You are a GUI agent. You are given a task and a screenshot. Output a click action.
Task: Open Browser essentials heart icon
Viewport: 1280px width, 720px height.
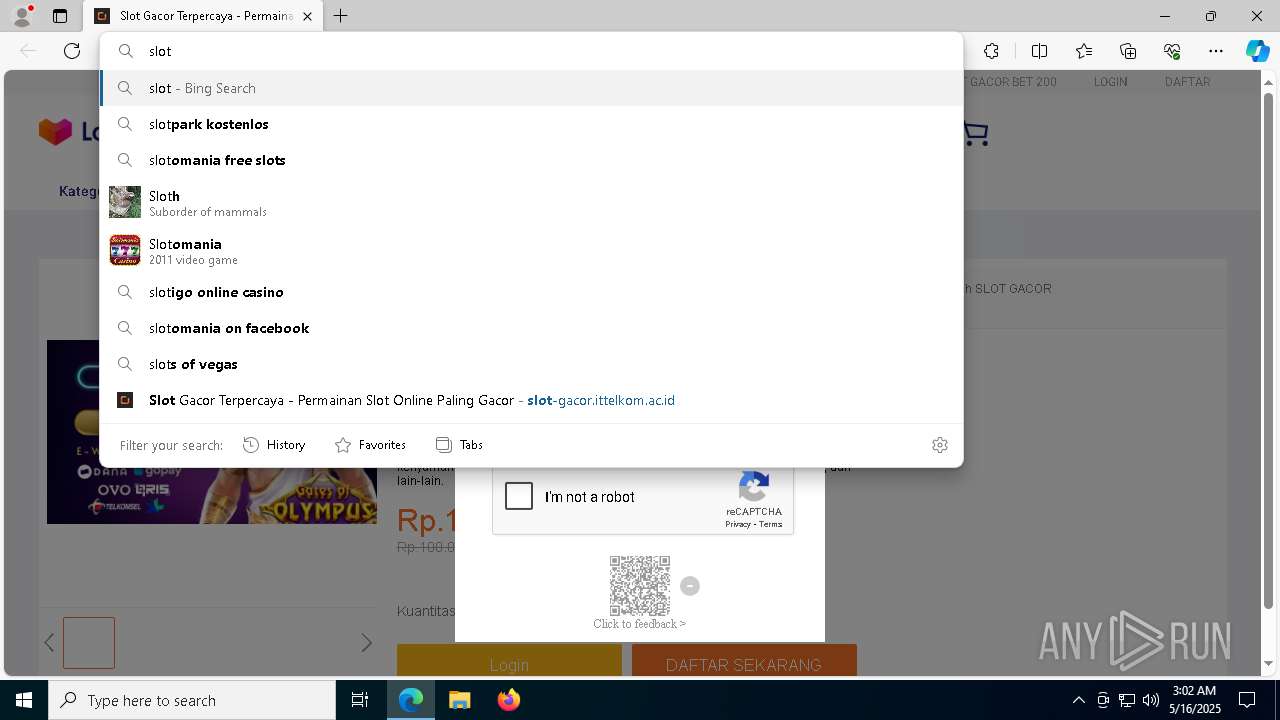click(x=1172, y=51)
